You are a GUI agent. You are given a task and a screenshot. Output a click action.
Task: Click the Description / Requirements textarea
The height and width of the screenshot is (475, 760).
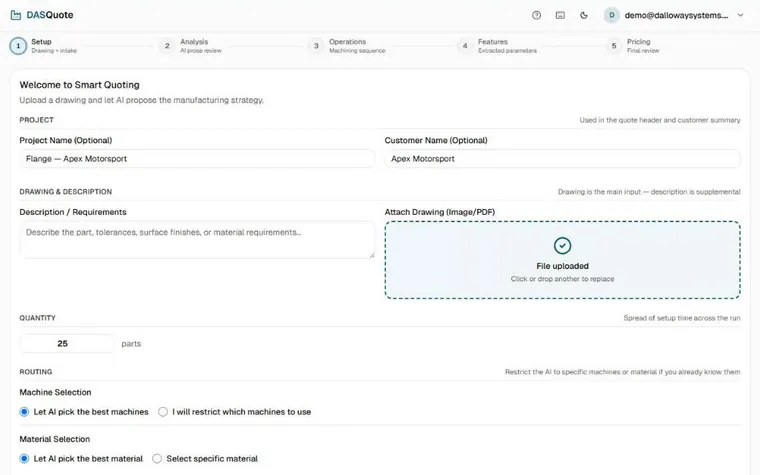pyautogui.click(x=197, y=240)
